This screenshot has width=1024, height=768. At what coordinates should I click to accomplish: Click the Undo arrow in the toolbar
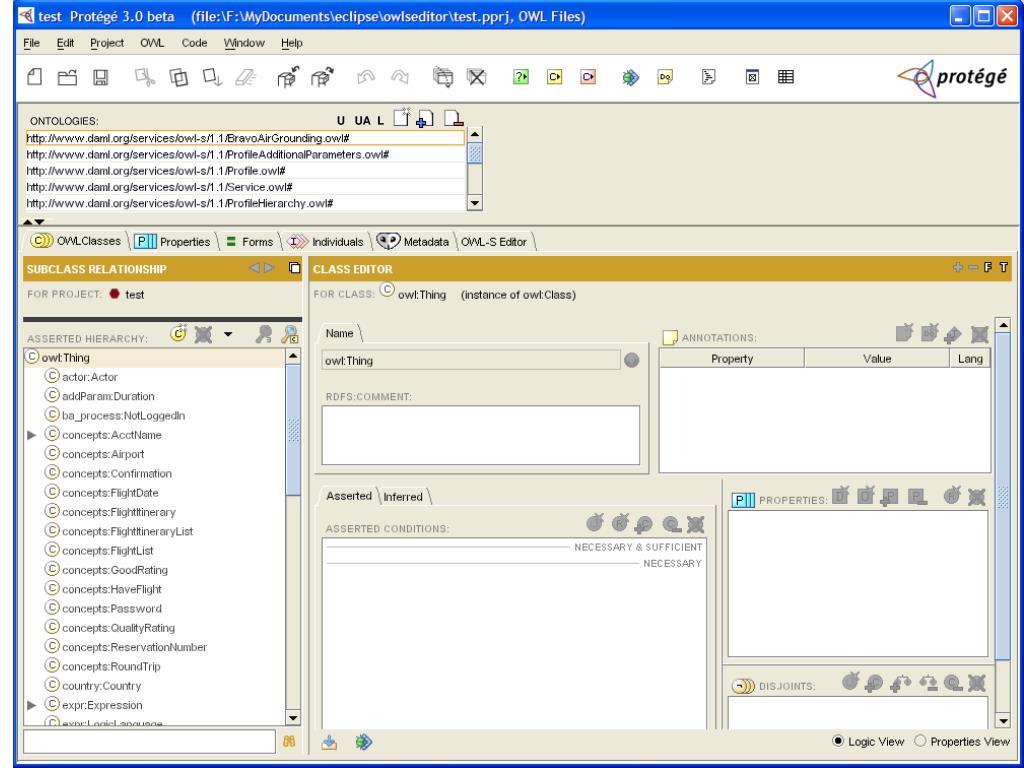point(366,77)
